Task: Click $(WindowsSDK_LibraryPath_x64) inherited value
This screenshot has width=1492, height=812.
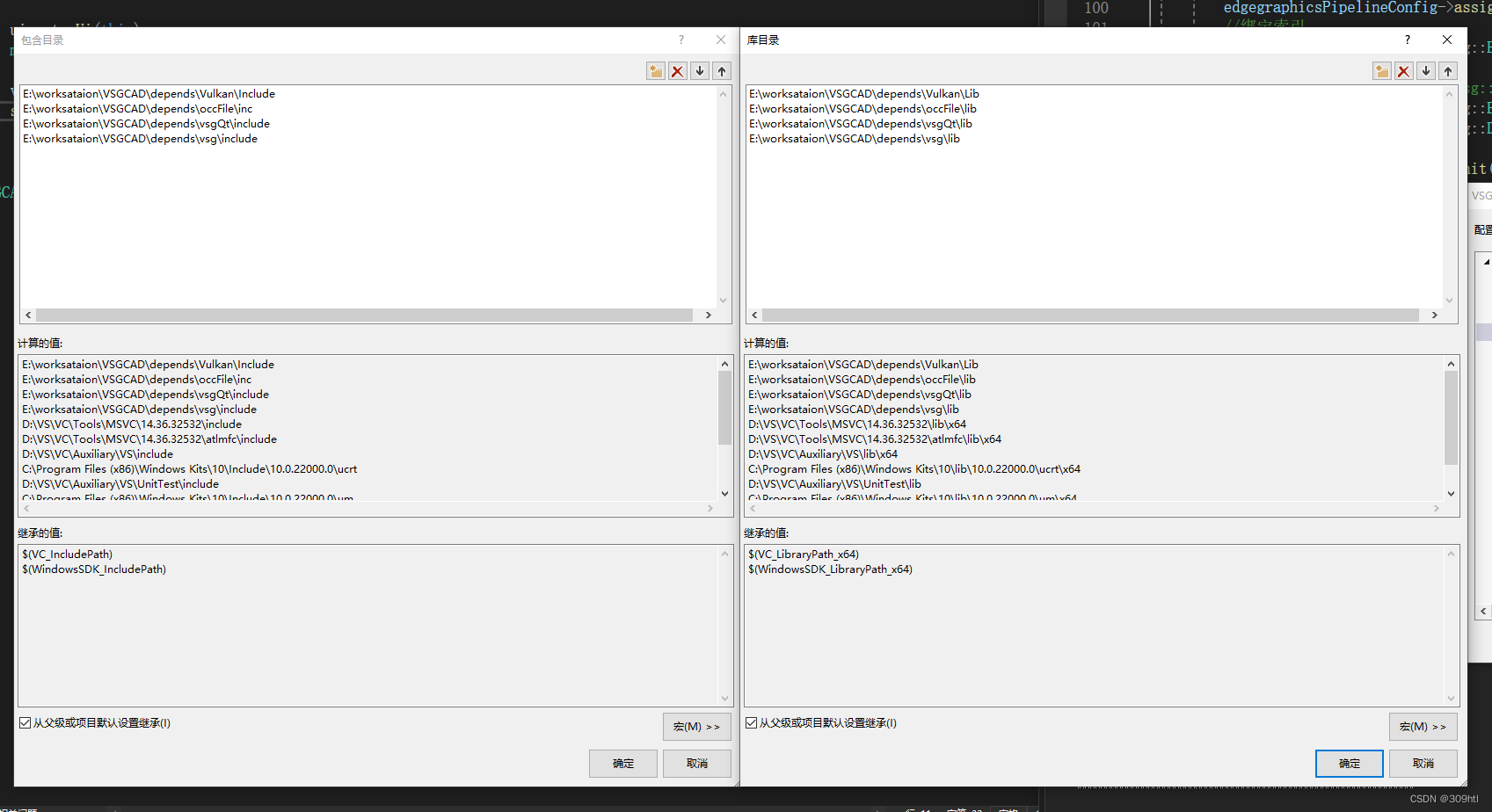Action: click(831, 569)
